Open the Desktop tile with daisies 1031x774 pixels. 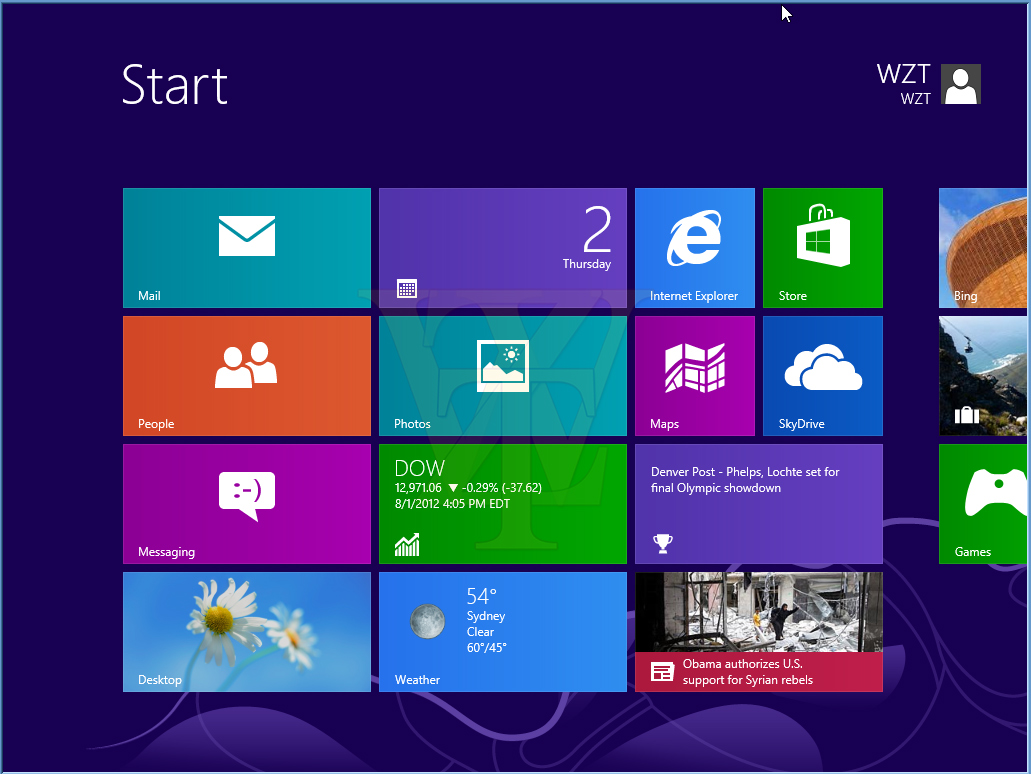point(246,631)
